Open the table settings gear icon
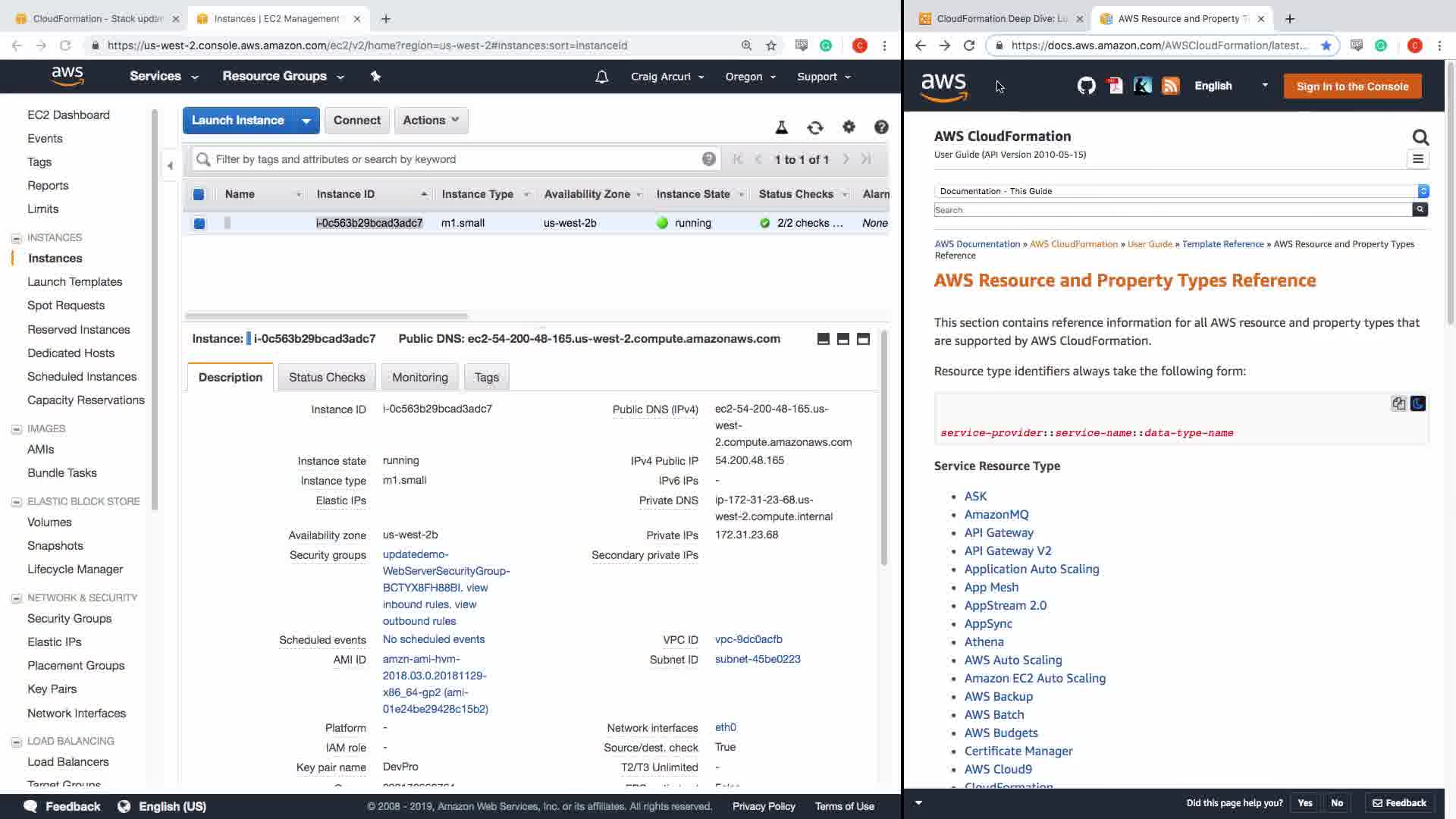Screen dimensions: 1456x819 click(x=849, y=127)
